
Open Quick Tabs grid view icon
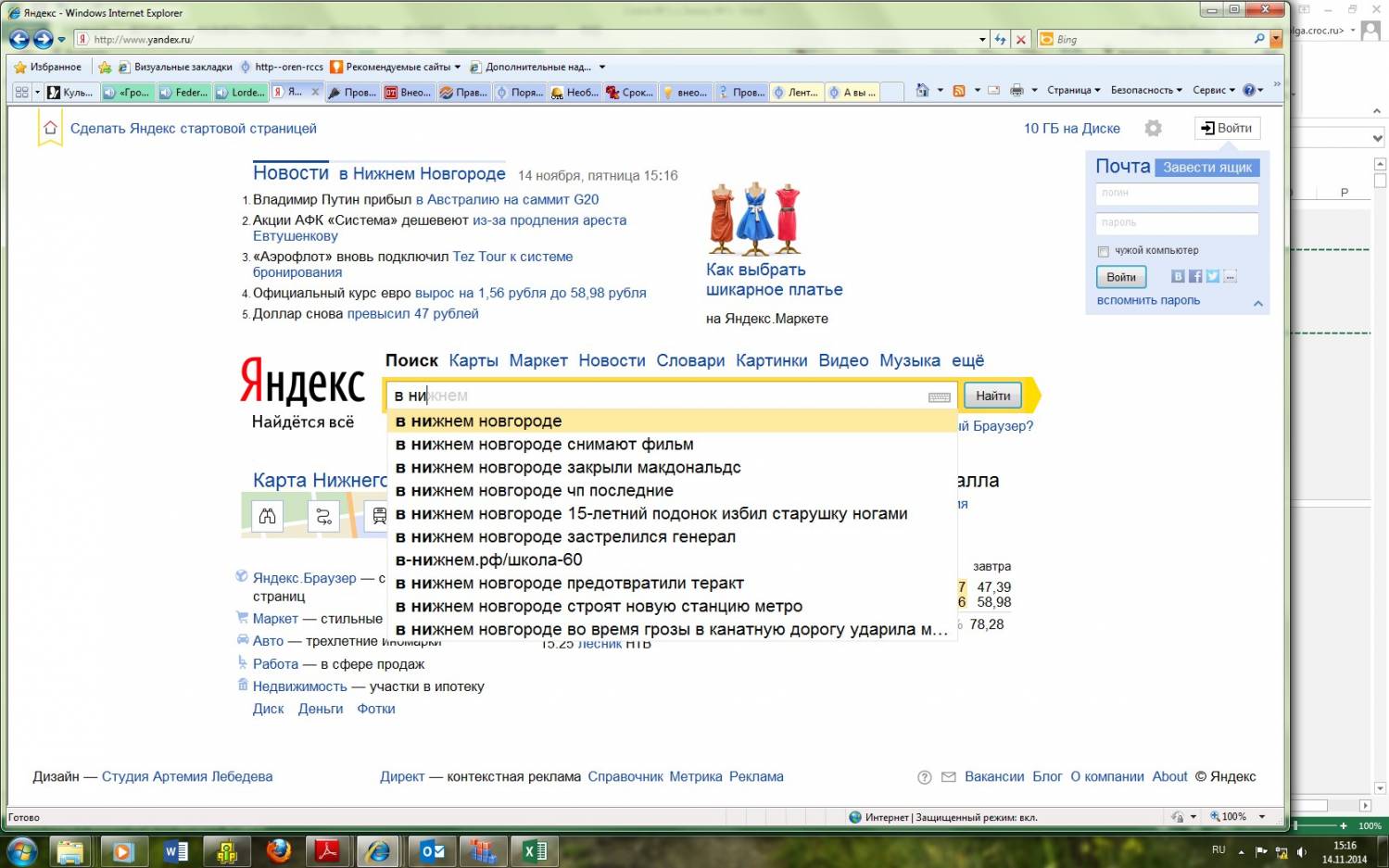pos(21,92)
